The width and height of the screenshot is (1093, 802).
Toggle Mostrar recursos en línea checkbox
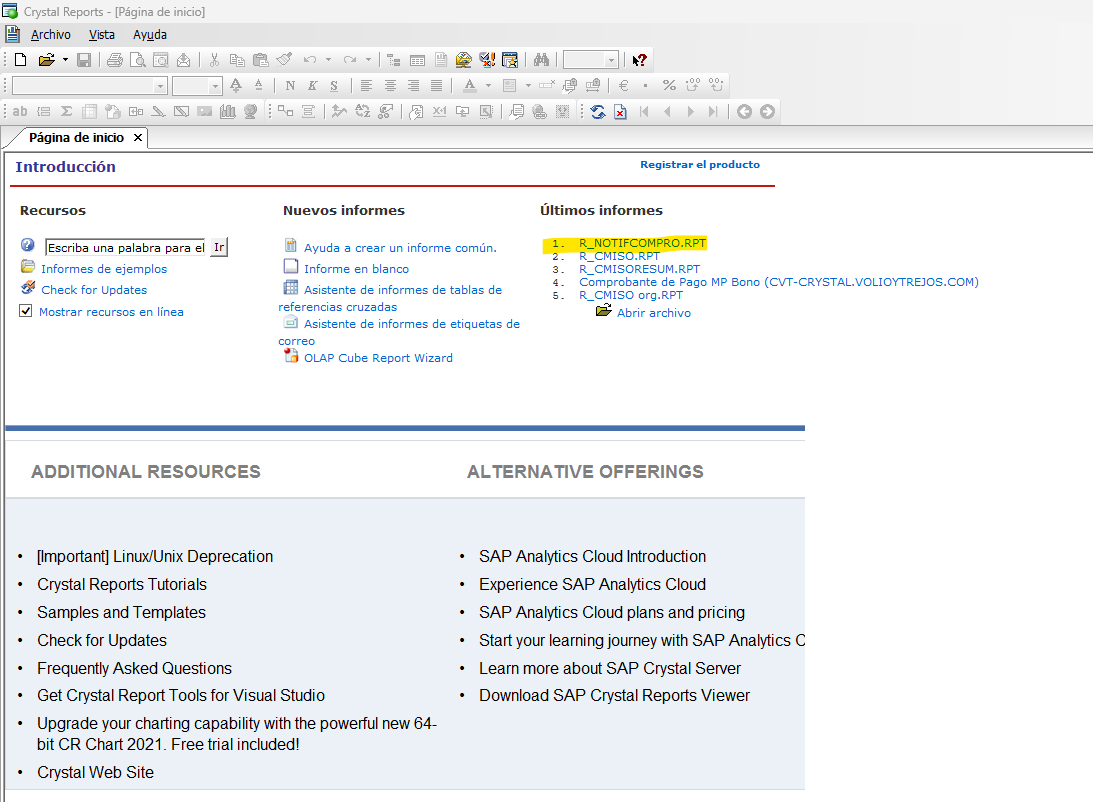[x=26, y=311]
